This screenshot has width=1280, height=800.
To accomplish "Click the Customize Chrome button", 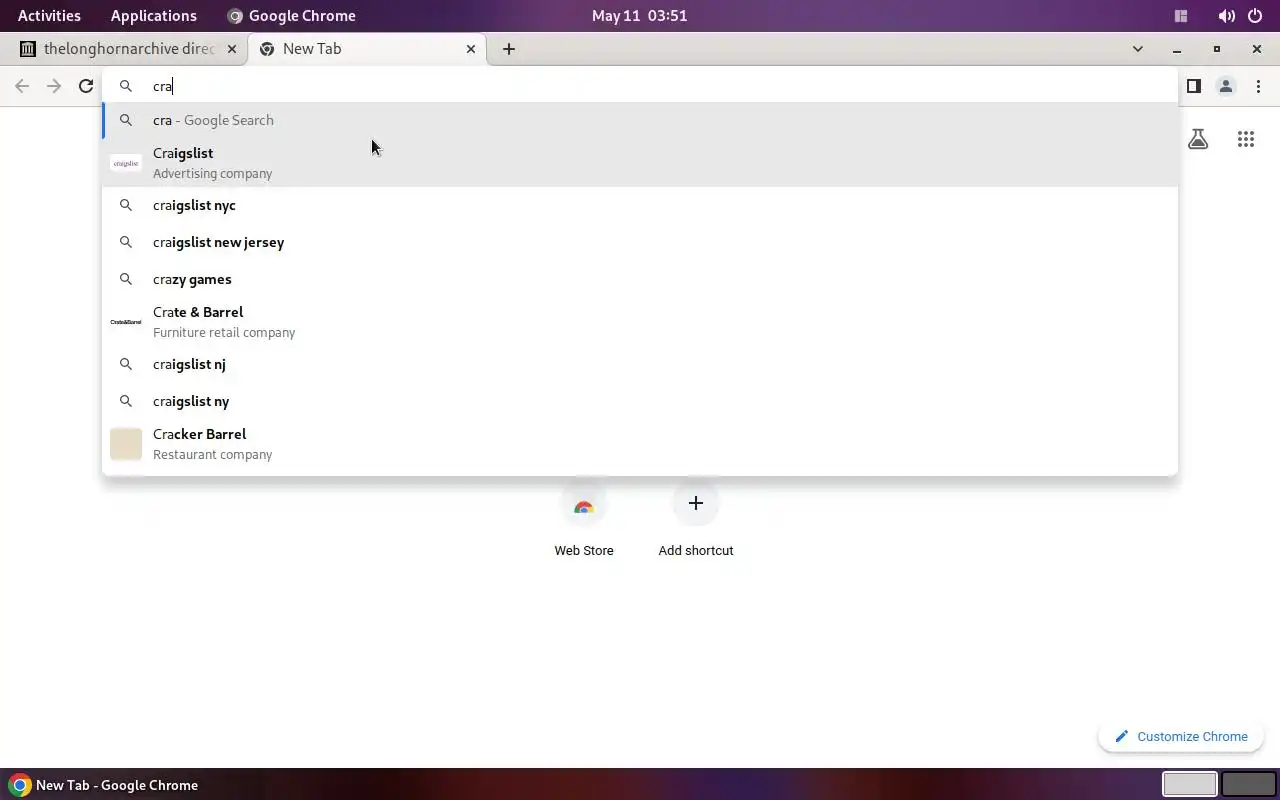I will coord(1181,736).
